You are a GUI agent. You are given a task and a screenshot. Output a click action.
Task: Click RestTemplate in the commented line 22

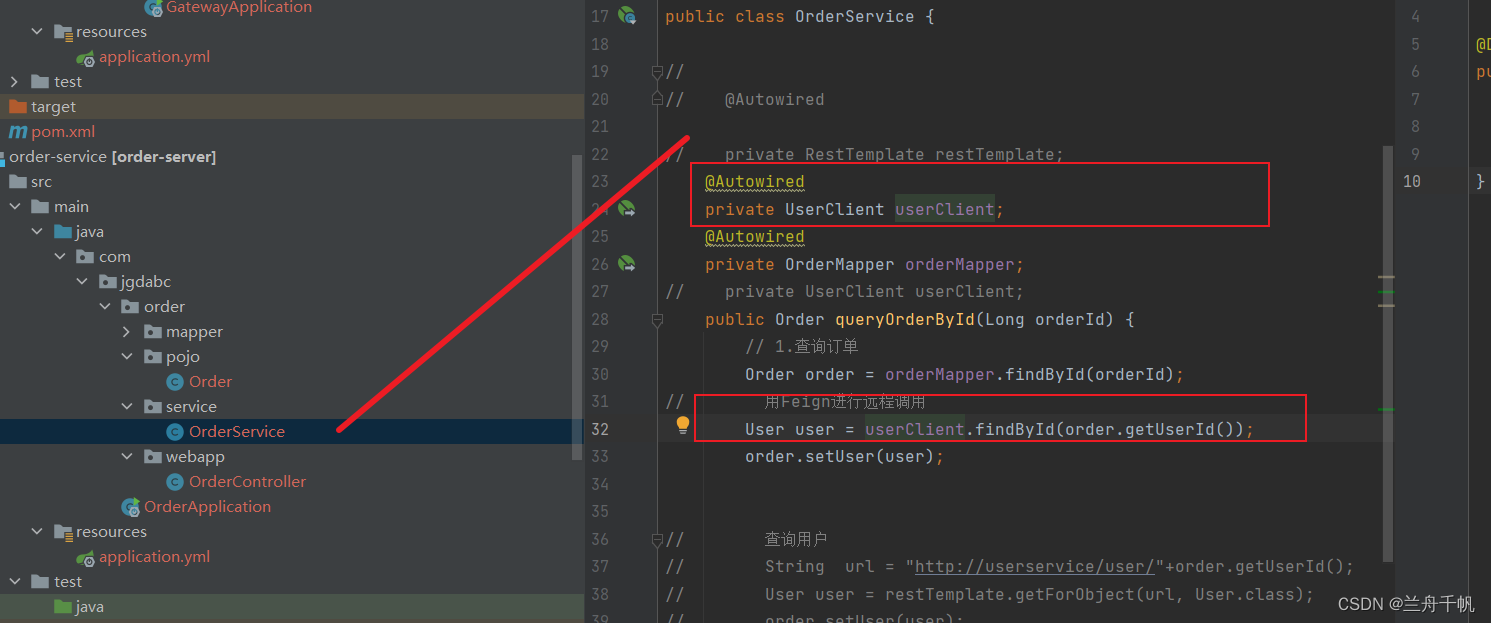(865, 155)
